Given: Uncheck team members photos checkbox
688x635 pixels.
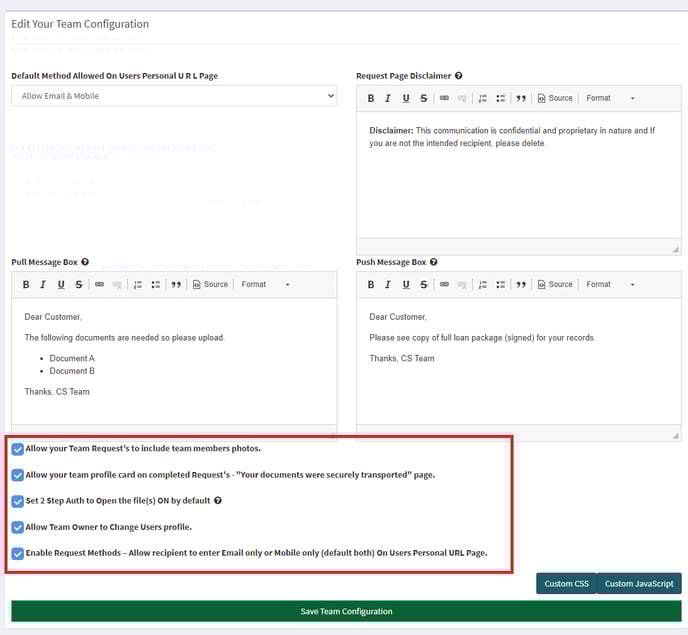Looking at the screenshot, I should (18, 449).
